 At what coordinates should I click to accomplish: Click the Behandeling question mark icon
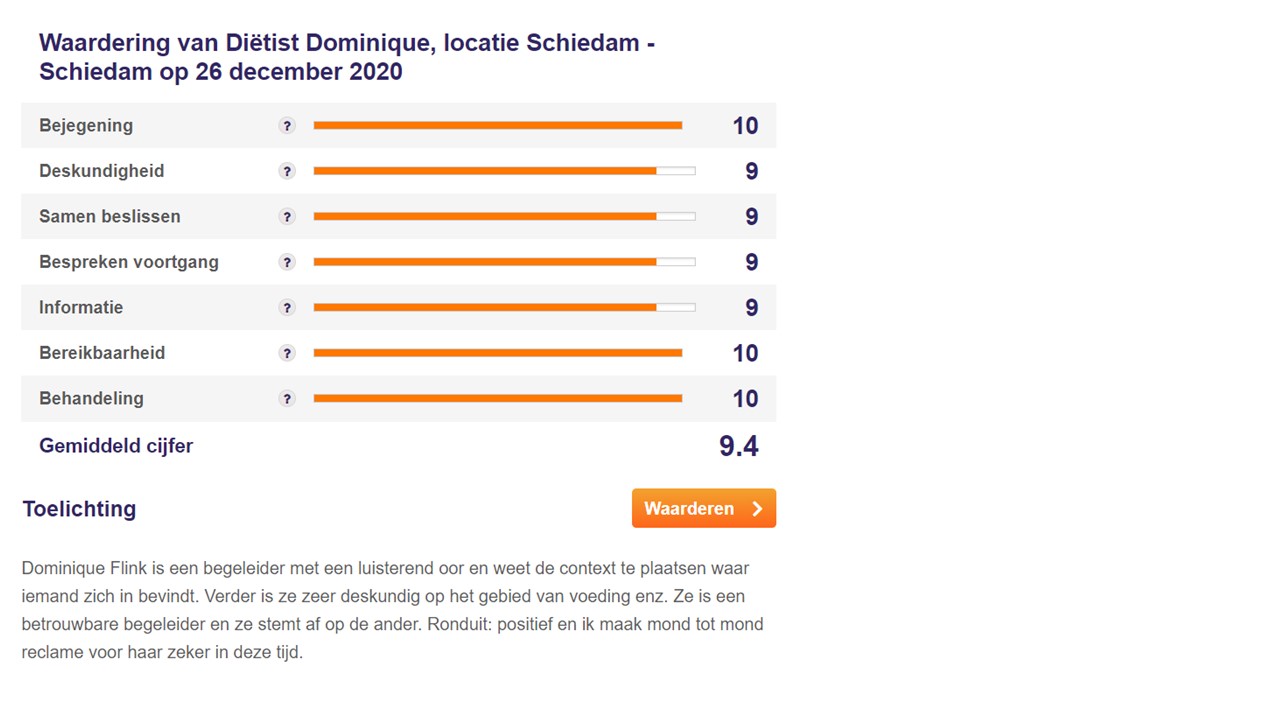point(287,399)
